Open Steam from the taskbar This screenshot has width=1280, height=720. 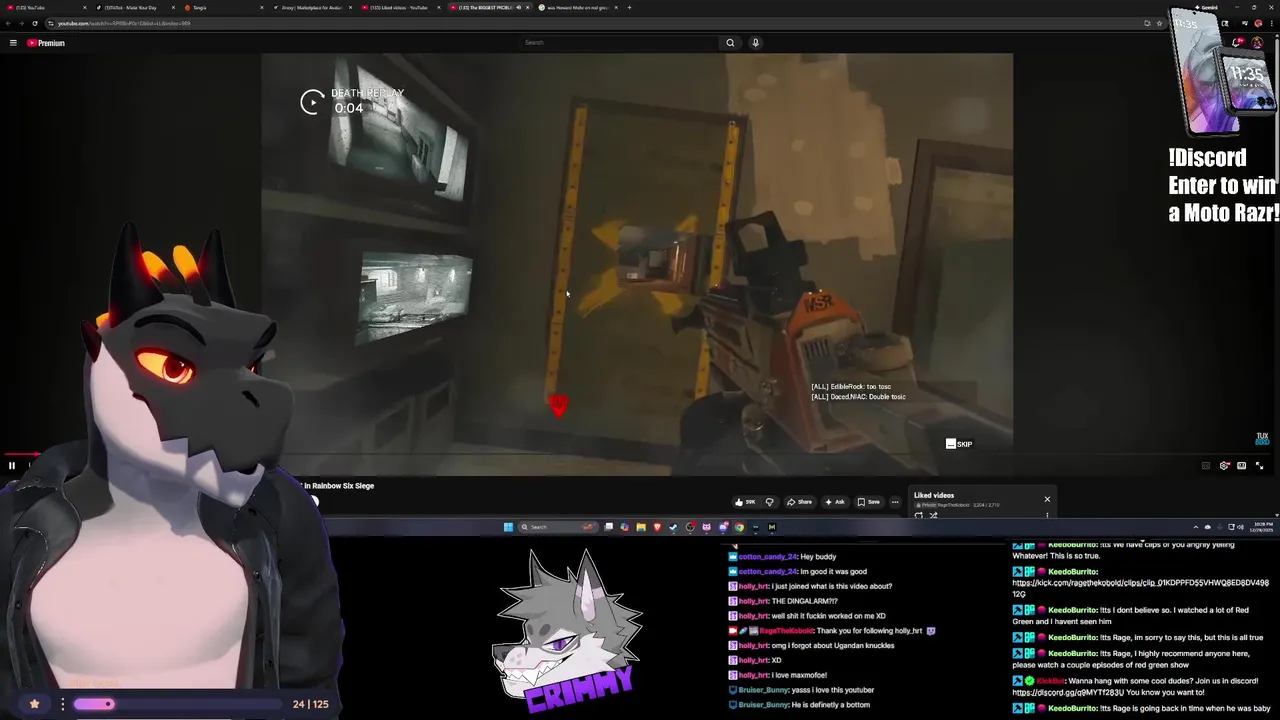(673, 527)
